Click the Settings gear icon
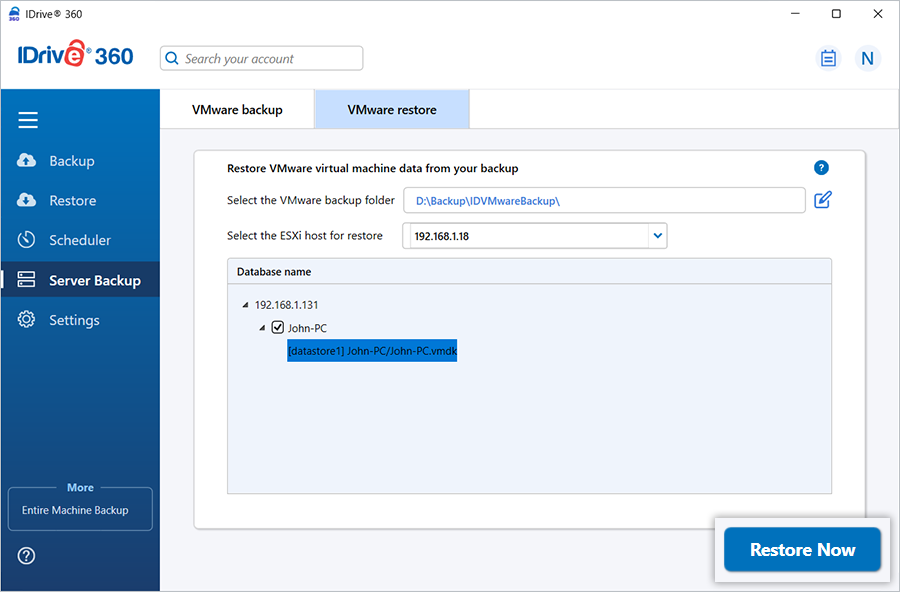Image resolution: width=900 pixels, height=592 pixels. pyautogui.click(x=27, y=320)
